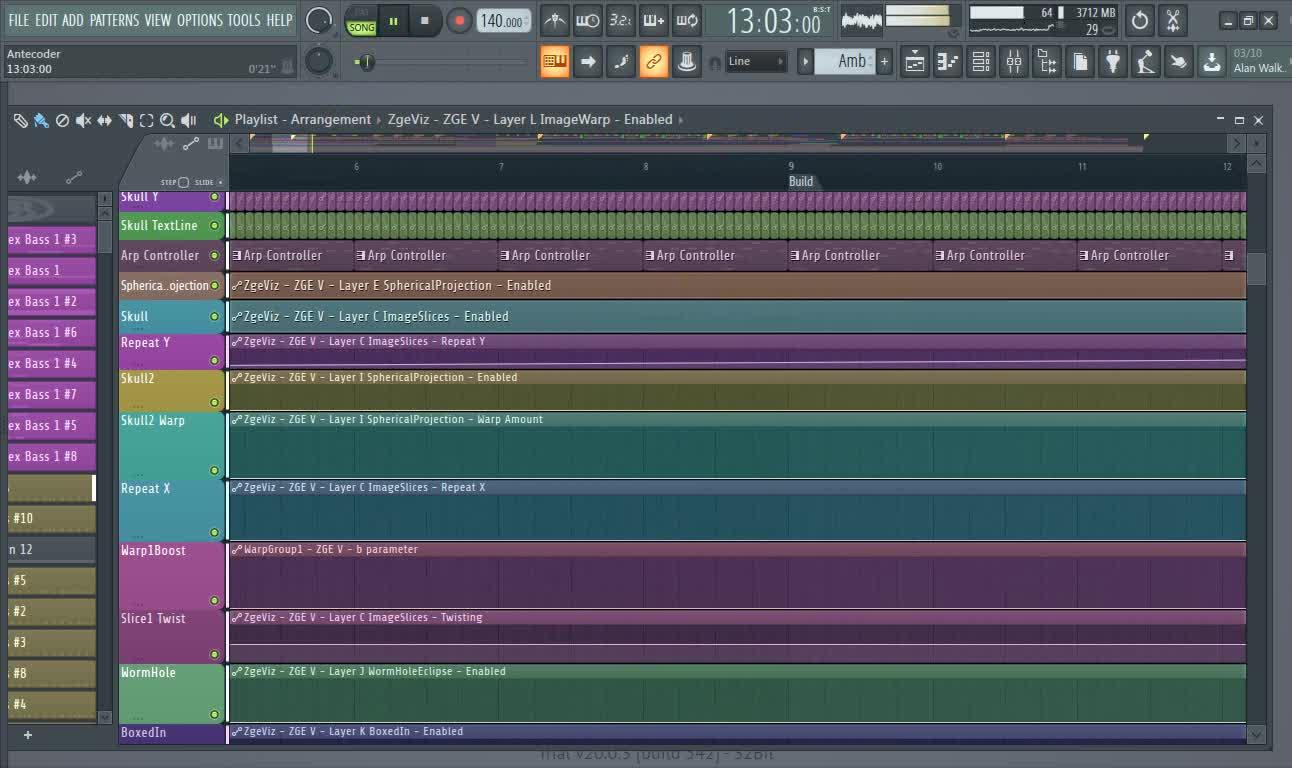Toggle loop recording
This screenshot has height=768, width=1292.
tap(687, 20)
